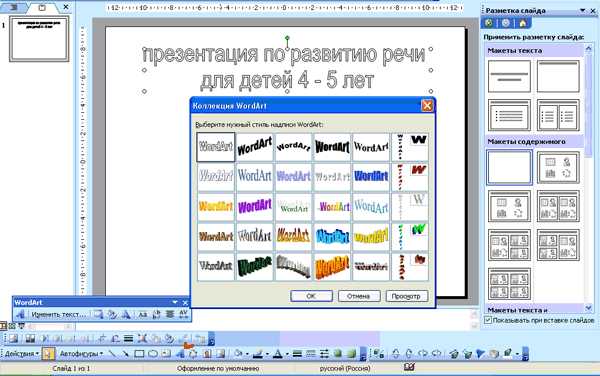This screenshot has height=376, width=600.
Task: Switch to the Outline tab in left pane
Action: click(x=13, y=7)
